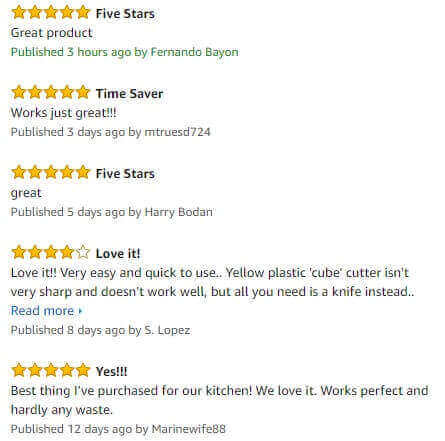Viewport: 445px width, 441px height.
Task: Click star rating beside Yes!!! review title
Action: point(51,370)
